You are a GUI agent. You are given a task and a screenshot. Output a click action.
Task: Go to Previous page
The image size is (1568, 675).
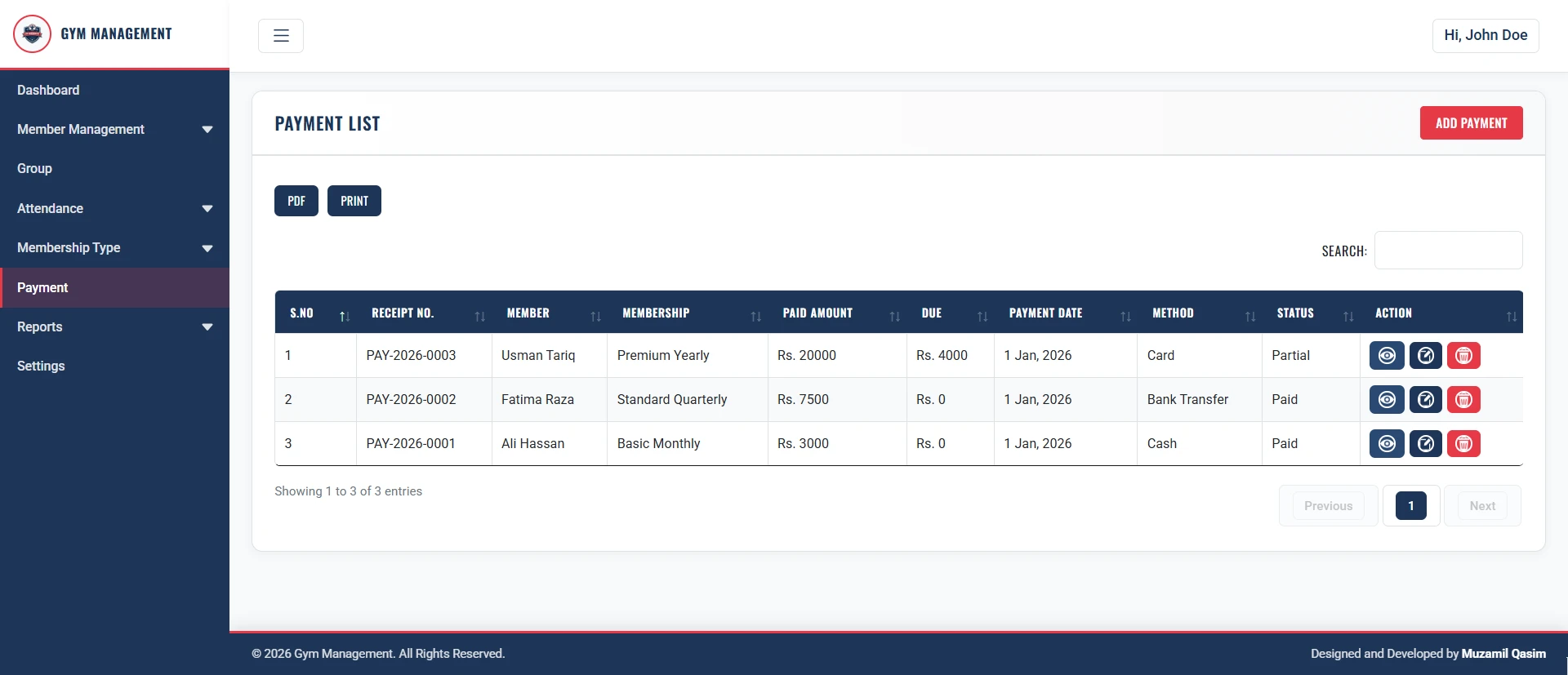tap(1328, 506)
